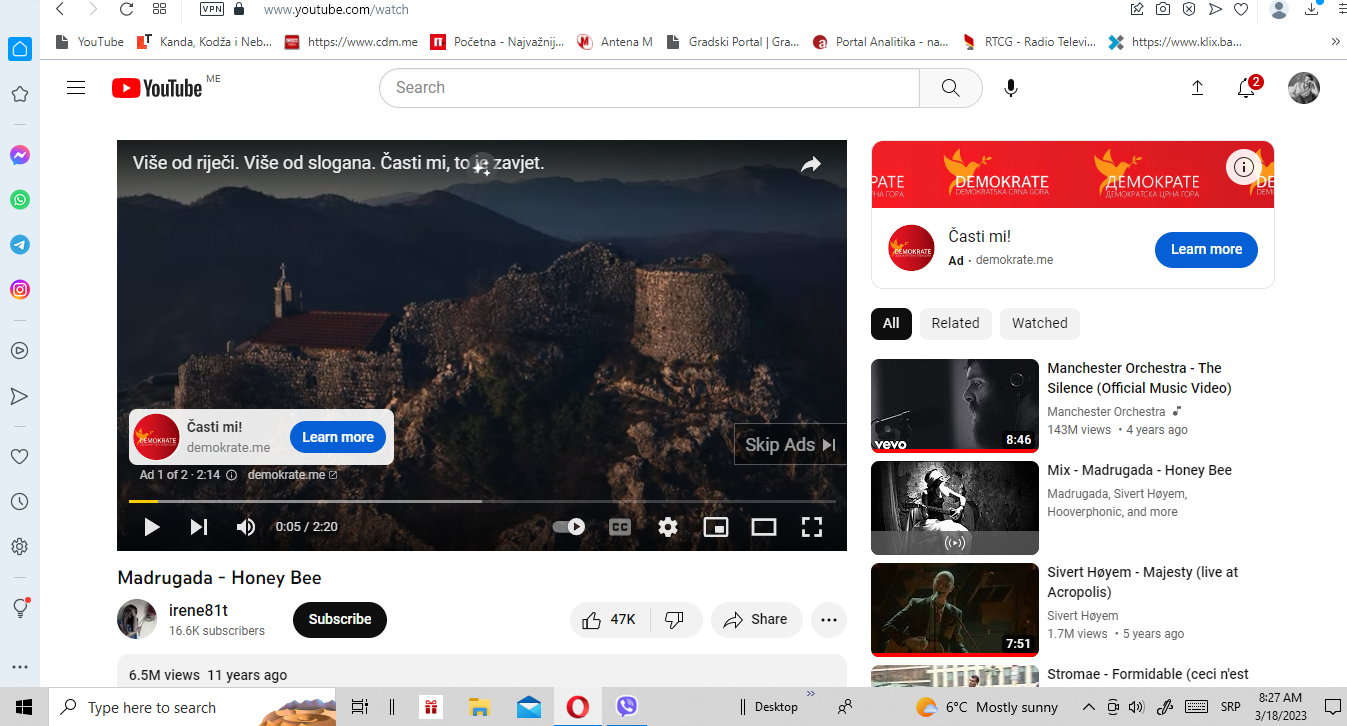
Task: Dislike the Honey Bee video
Action: pyautogui.click(x=675, y=620)
